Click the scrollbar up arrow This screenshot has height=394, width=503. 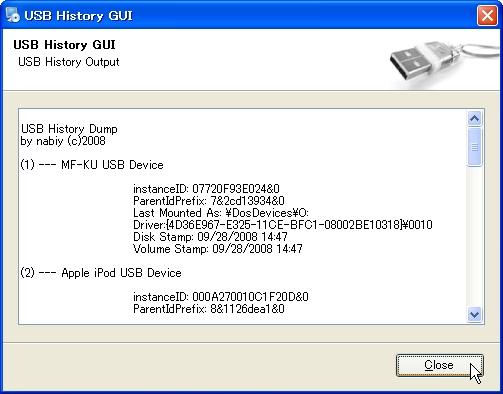tap(474, 119)
